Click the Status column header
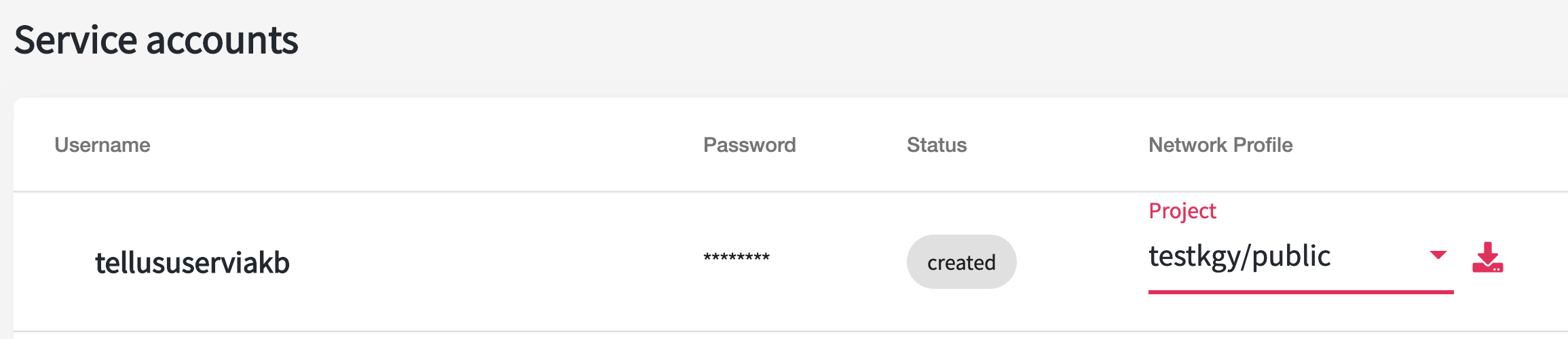 tap(937, 144)
